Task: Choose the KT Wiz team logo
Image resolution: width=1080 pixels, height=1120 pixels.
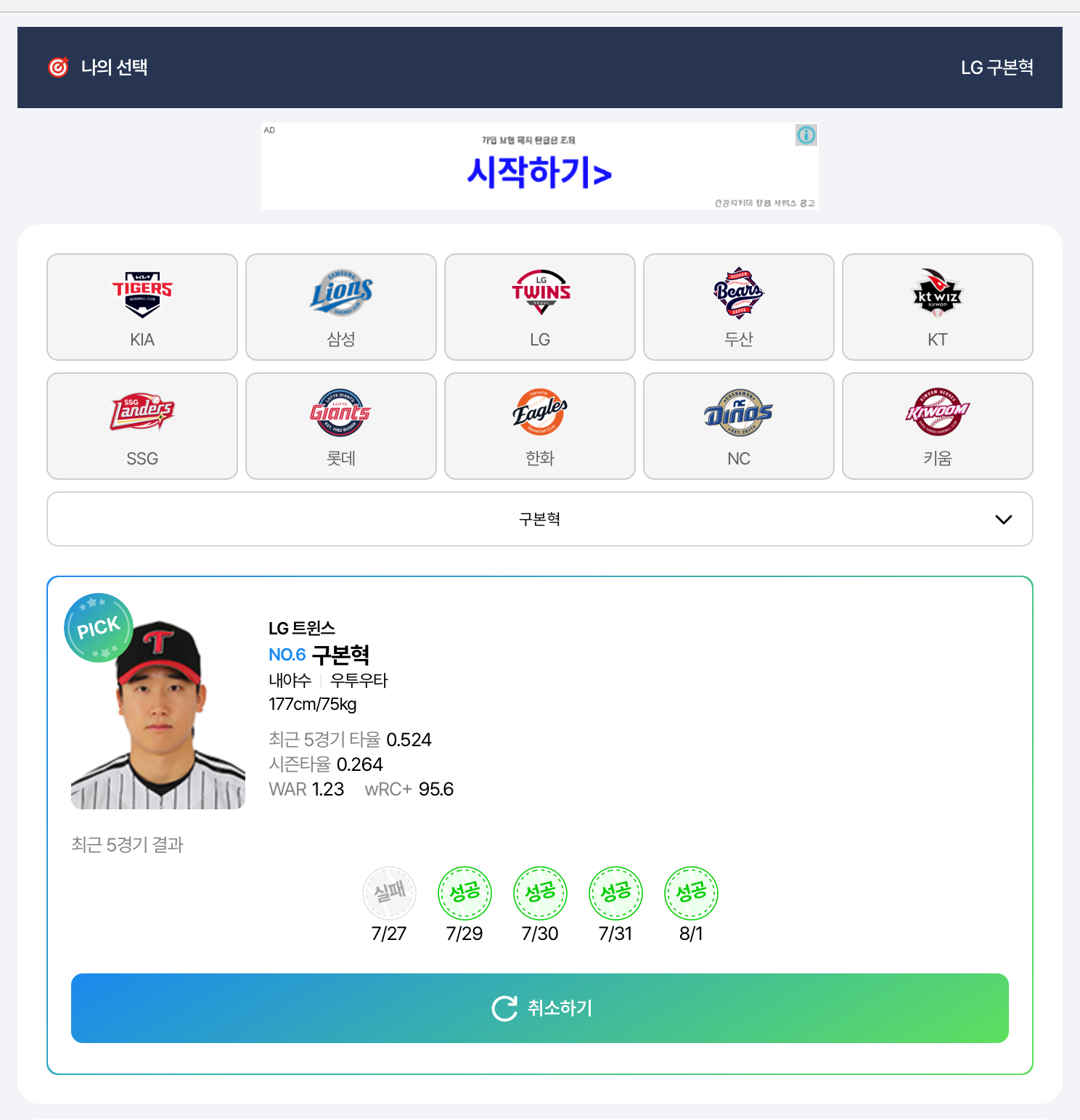Action: (x=937, y=293)
